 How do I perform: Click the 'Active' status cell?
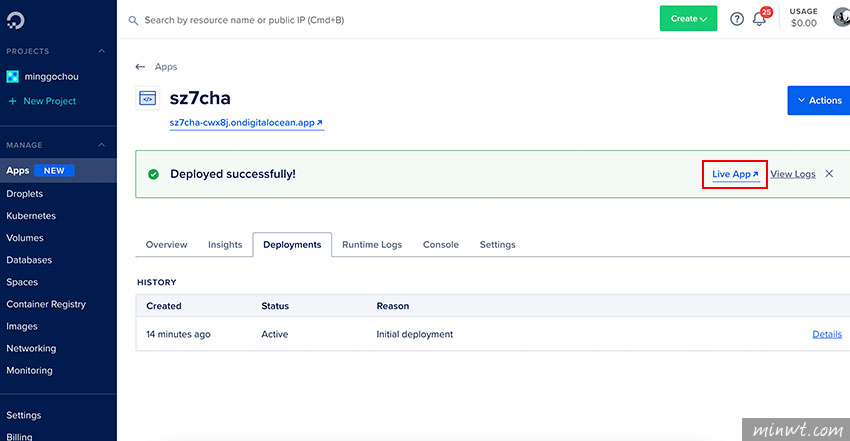tap(274, 334)
